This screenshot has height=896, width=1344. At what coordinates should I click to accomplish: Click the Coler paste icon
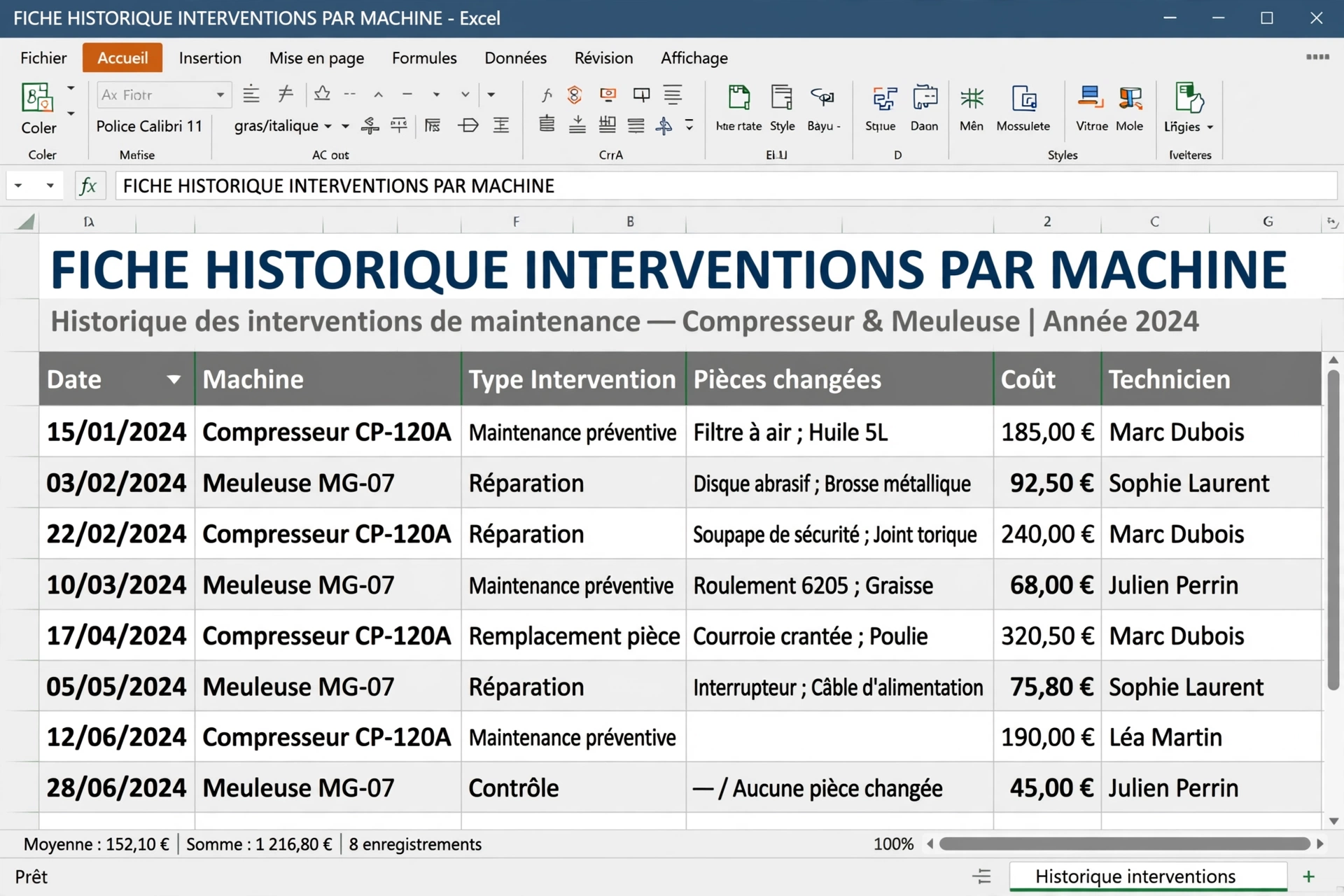37,97
